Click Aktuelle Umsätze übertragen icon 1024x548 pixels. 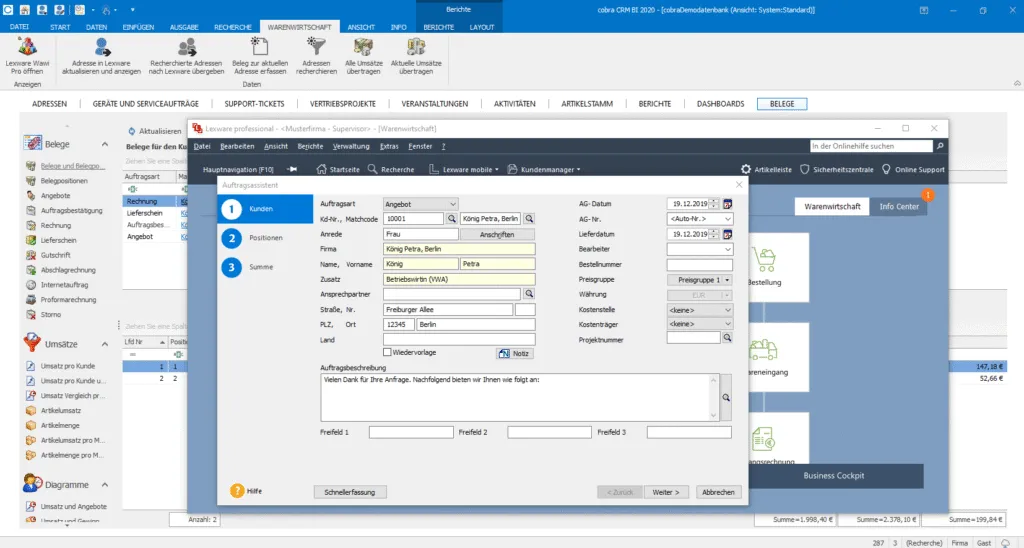tap(416, 47)
